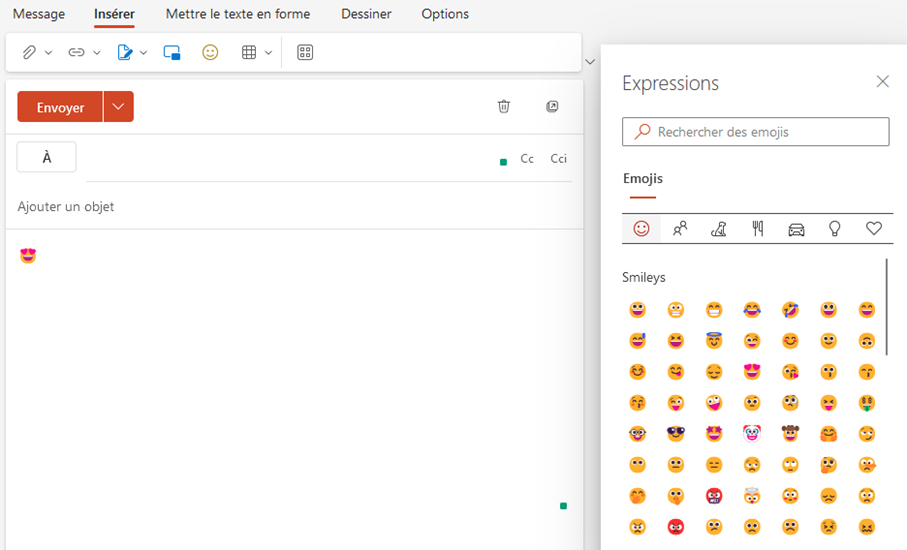Select the travel car emoji category
Image resolution: width=907 pixels, height=550 pixels.
(x=796, y=229)
